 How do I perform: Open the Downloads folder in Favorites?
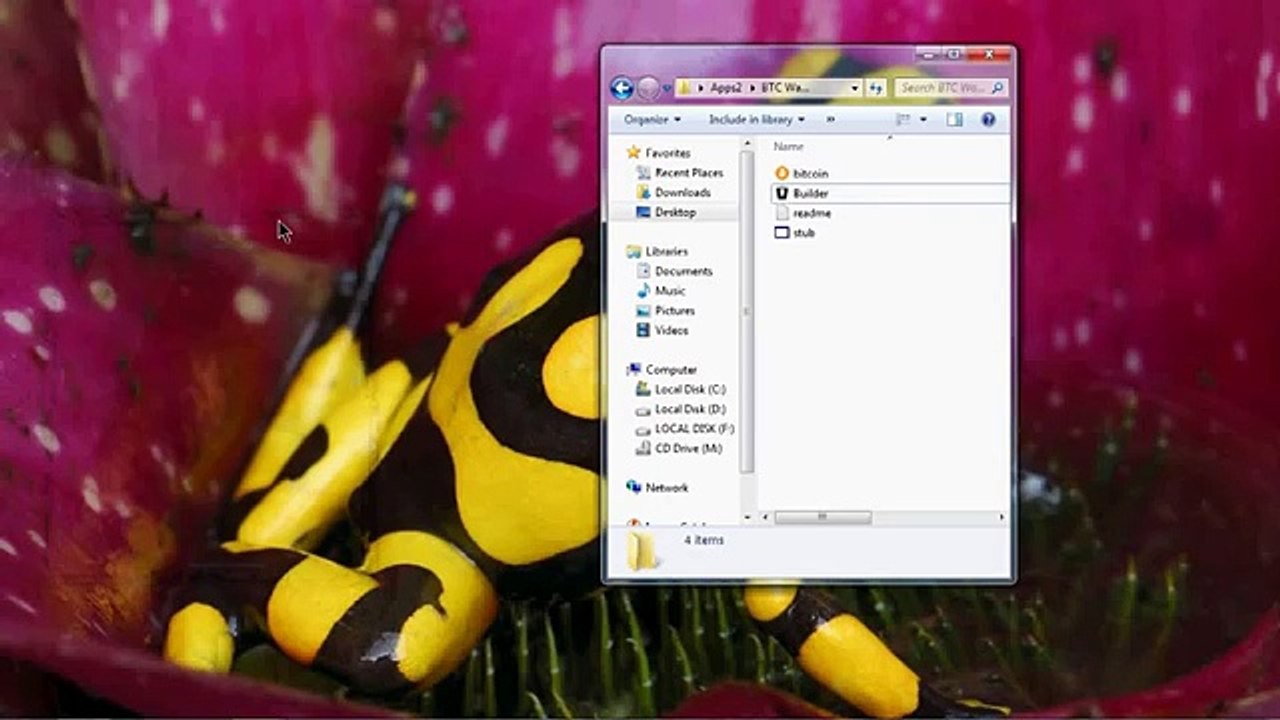[x=682, y=192]
